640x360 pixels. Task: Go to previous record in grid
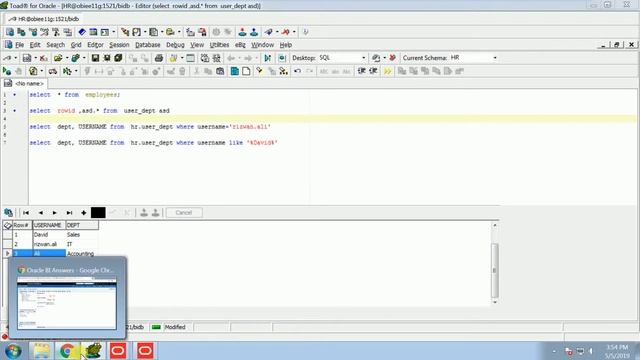pos(40,213)
